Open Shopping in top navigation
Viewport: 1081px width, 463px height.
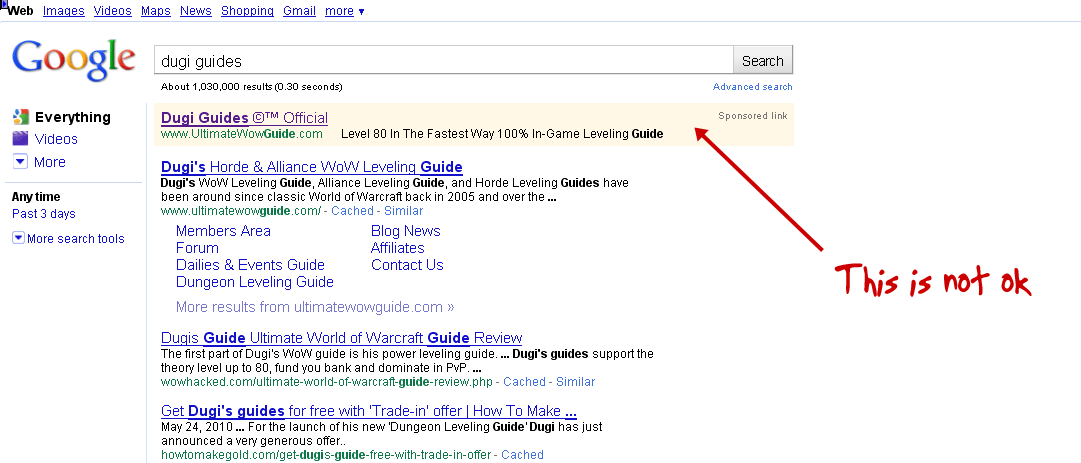247,11
